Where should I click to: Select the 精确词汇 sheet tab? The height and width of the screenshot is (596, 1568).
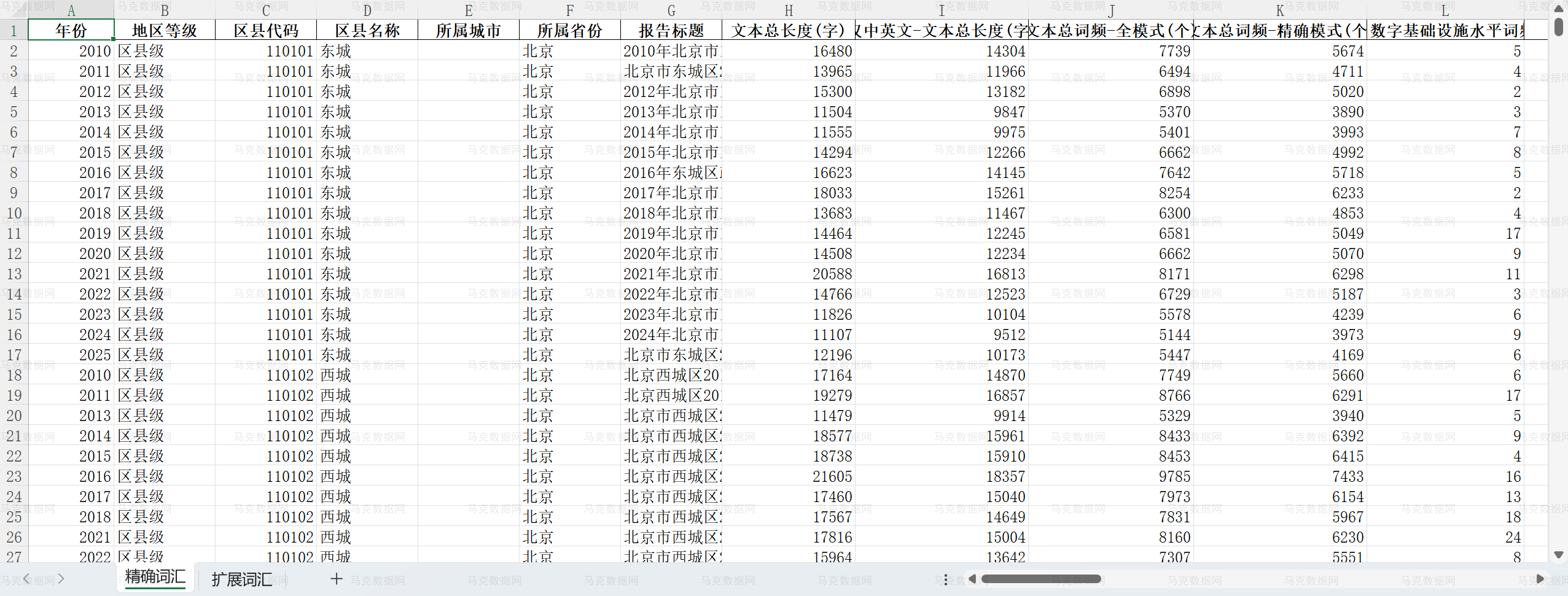154,578
